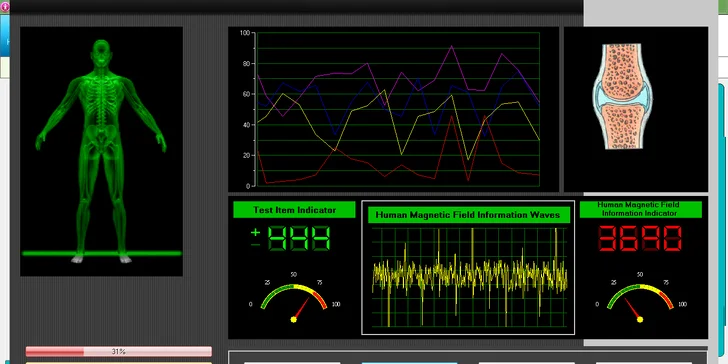Image resolution: width=728 pixels, height=364 pixels.
Task: Click the red 3690 digital readout
Action: click(x=640, y=239)
